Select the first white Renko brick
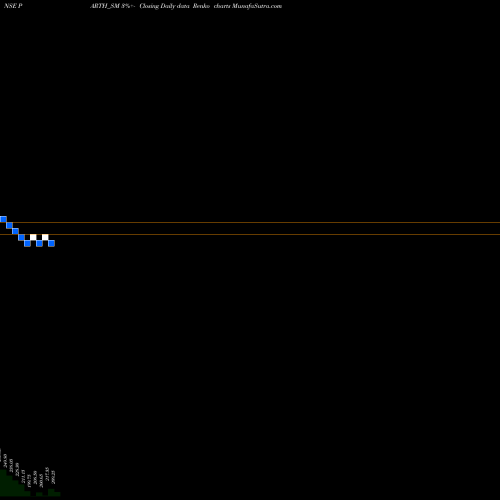Screen dimensions: 500x500 [33, 237]
